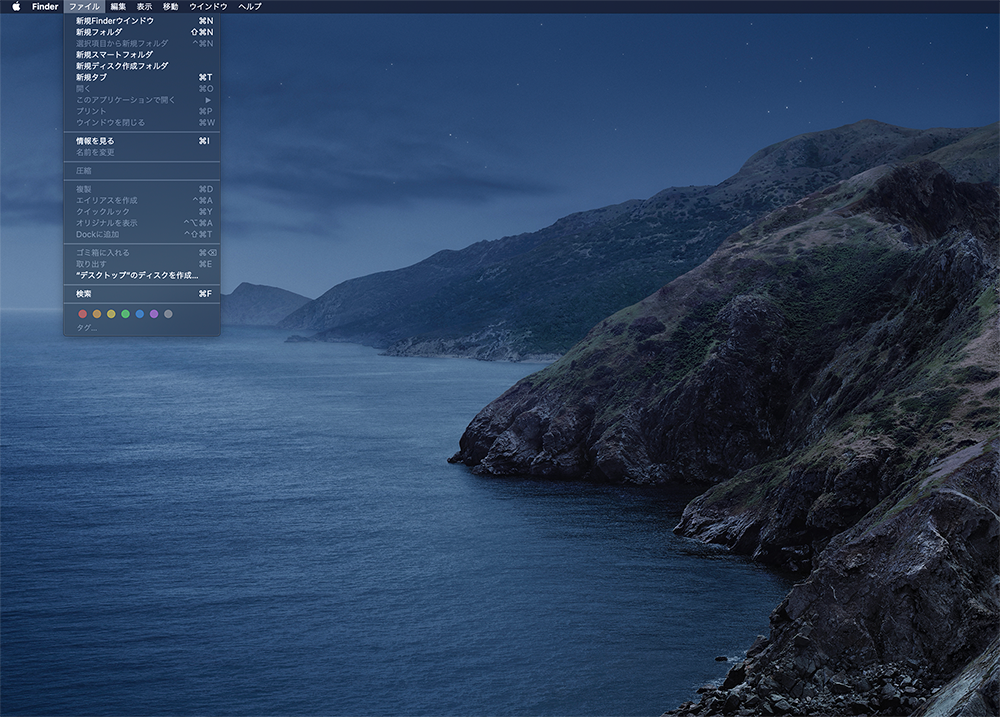Select the gray tag color dot
Image resolution: width=1000 pixels, height=717 pixels.
[168, 314]
